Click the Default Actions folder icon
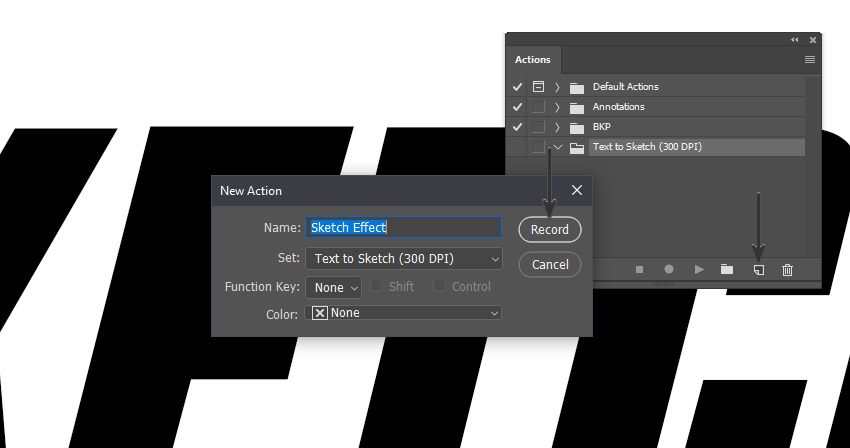Viewport: 850px width, 448px height. [x=577, y=87]
